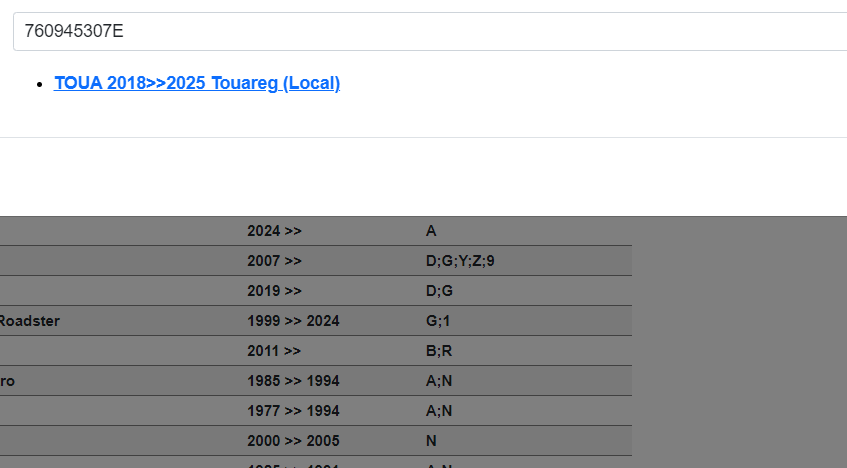The image size is (847, 468).
Task: Click "A;N" in the 1985 >> 1994 row
Action: [439, 381]
